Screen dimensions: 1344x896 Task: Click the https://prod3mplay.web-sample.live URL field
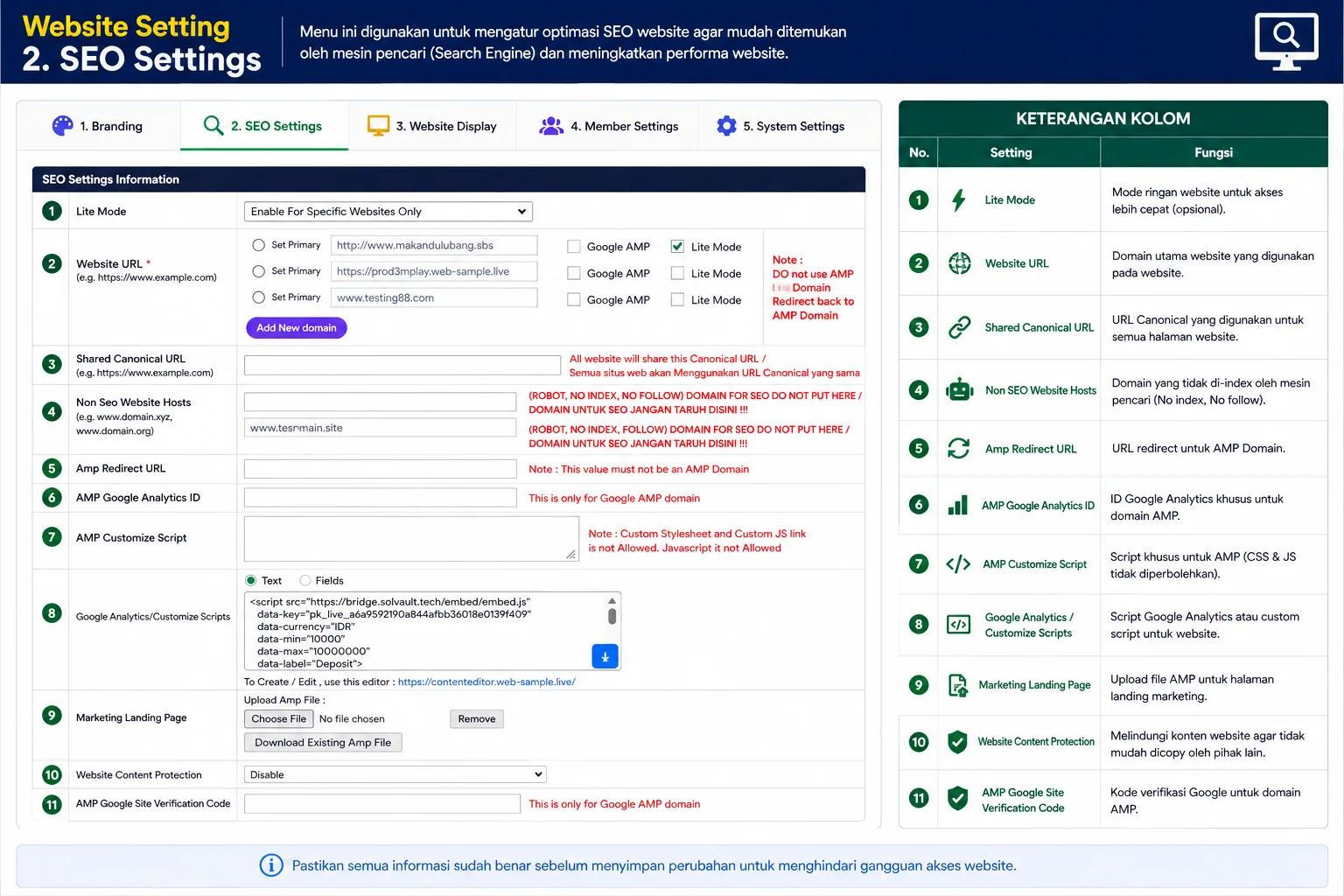click(434, 271)
